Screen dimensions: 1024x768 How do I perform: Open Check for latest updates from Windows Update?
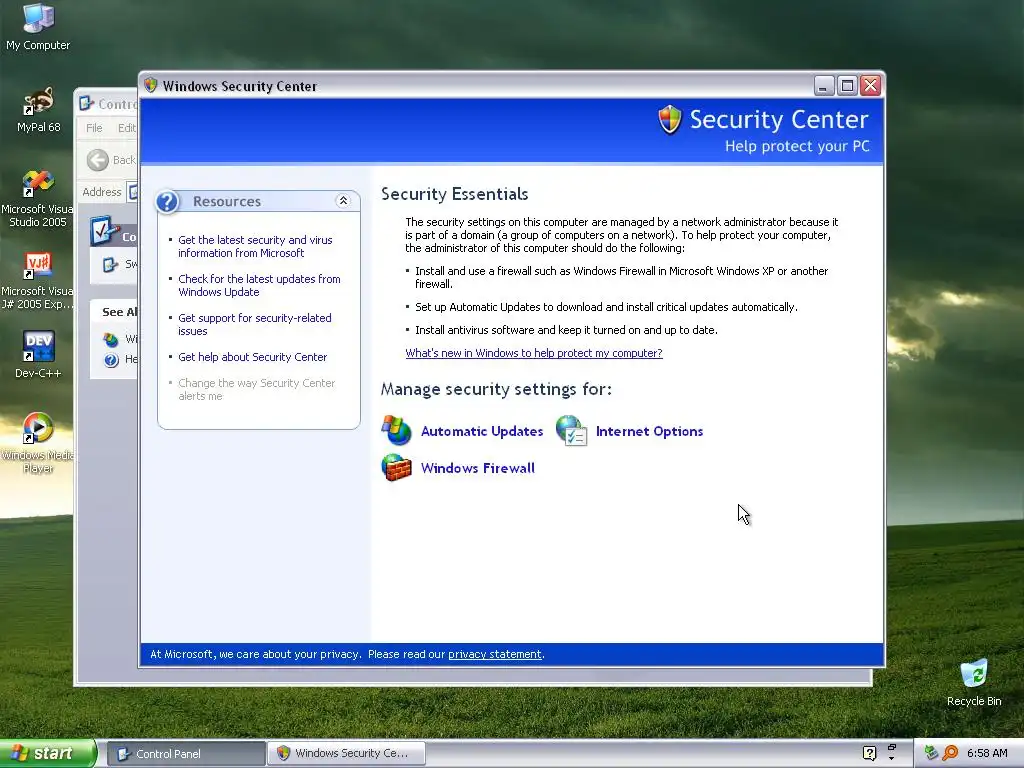click(x=259, y=285)
